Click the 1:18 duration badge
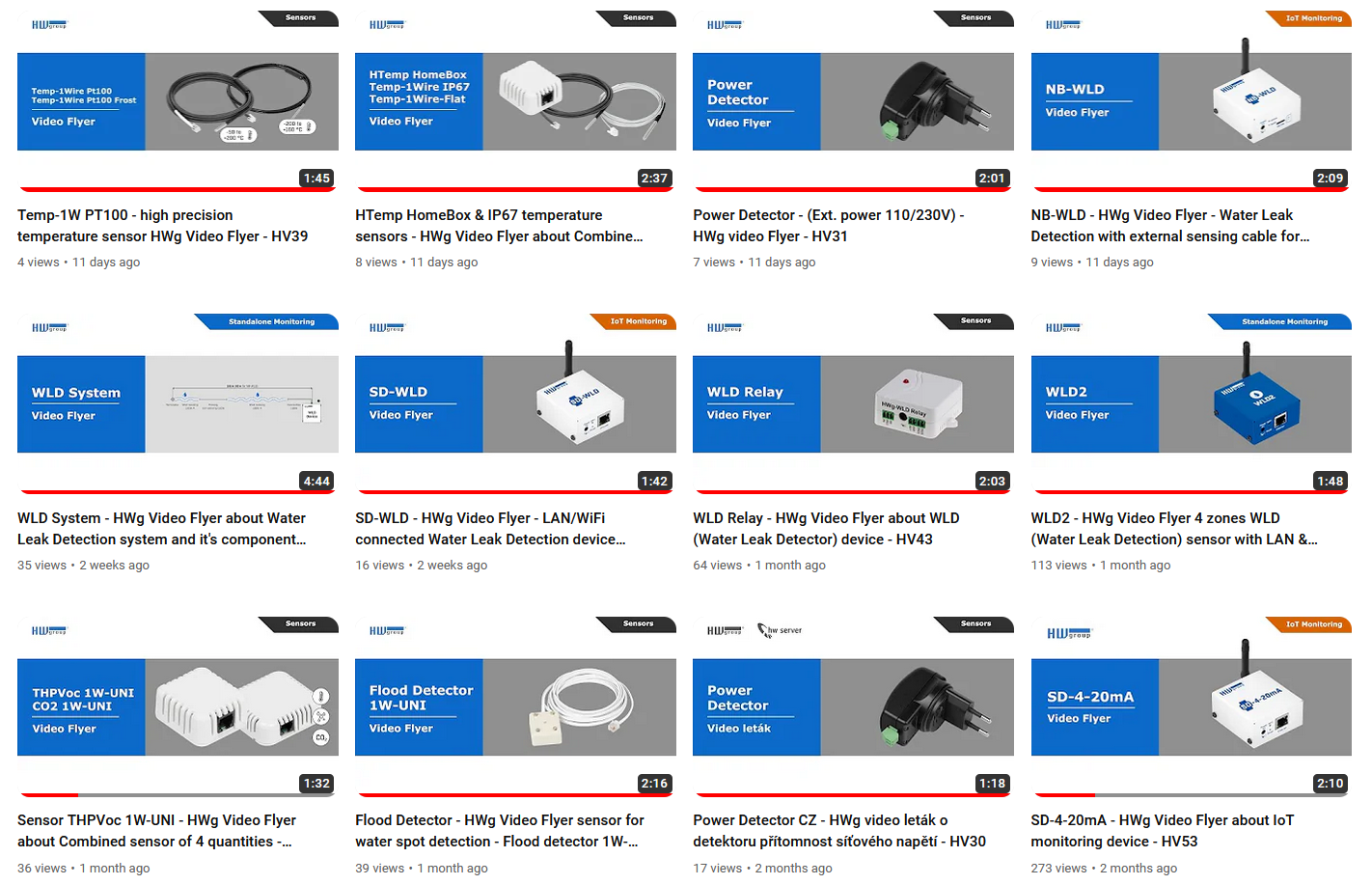The image size is (1372, 885). pos(992,784)
